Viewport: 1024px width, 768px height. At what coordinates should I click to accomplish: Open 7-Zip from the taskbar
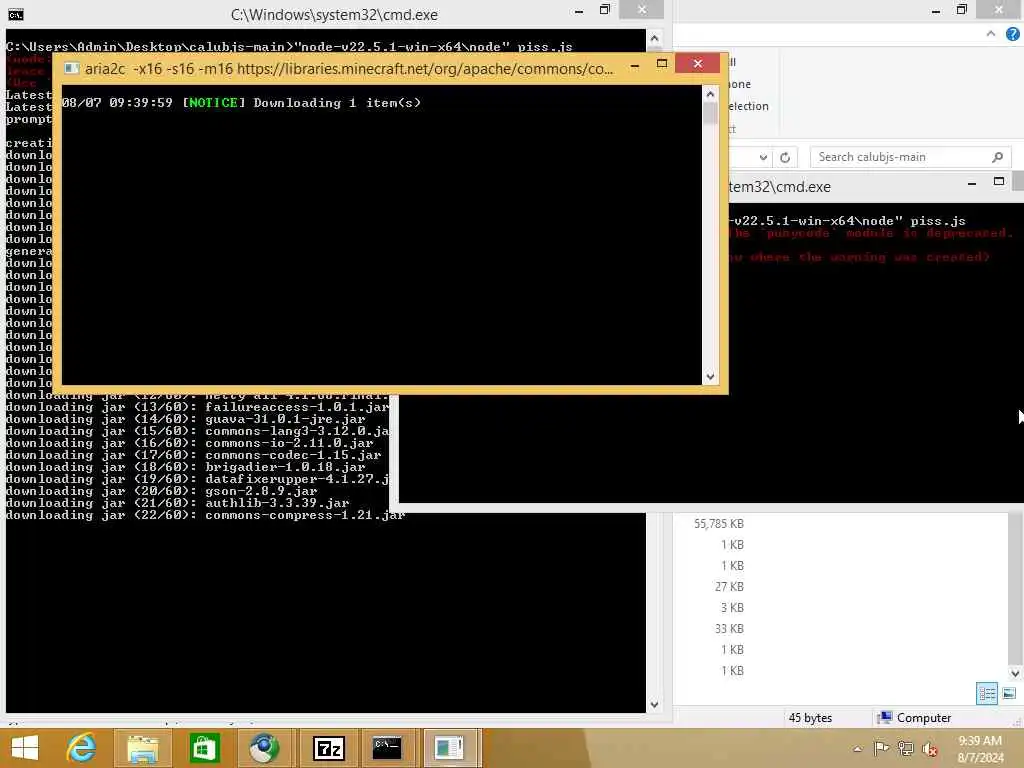328,748
